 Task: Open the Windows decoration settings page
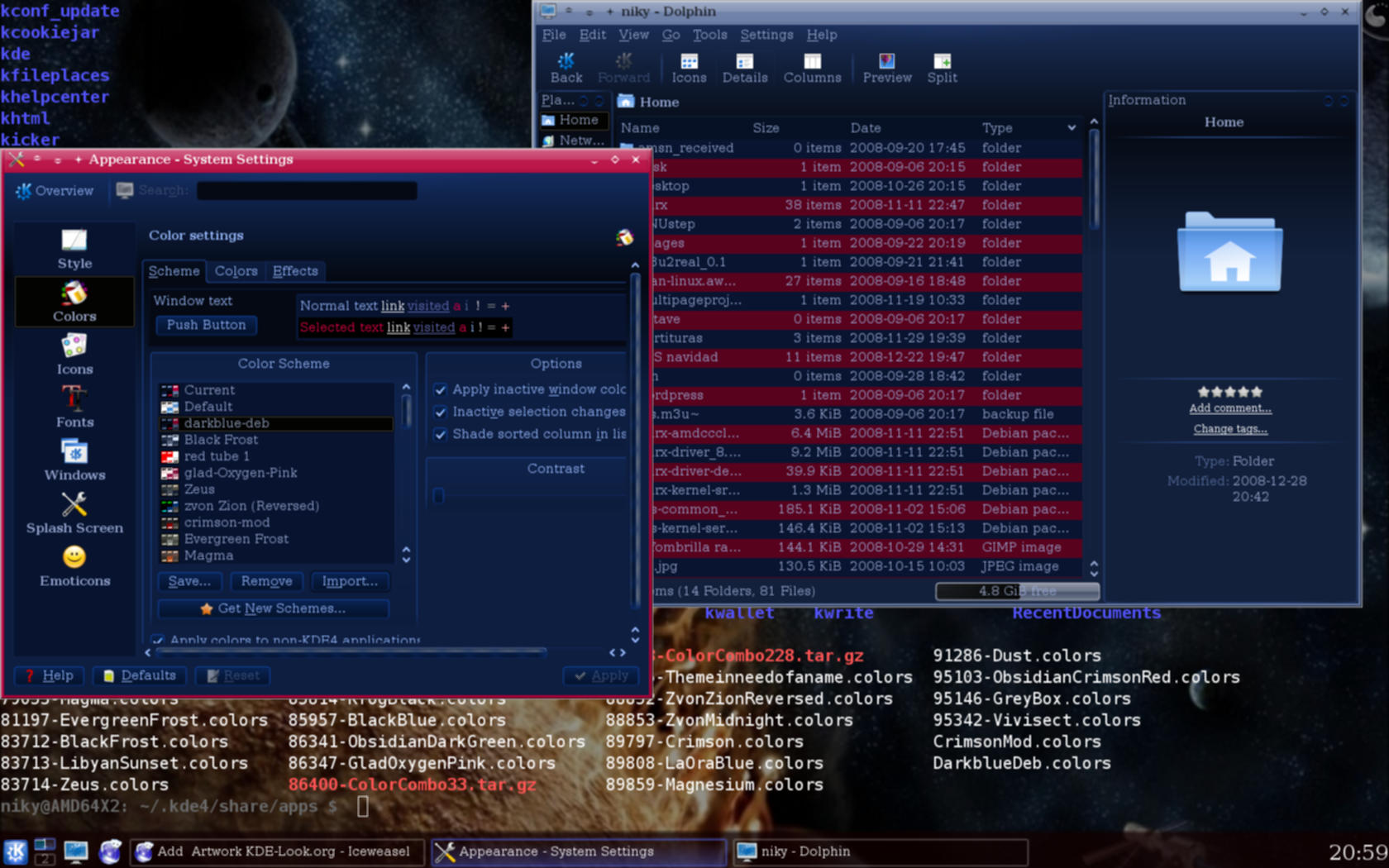(x=74, y=460)
